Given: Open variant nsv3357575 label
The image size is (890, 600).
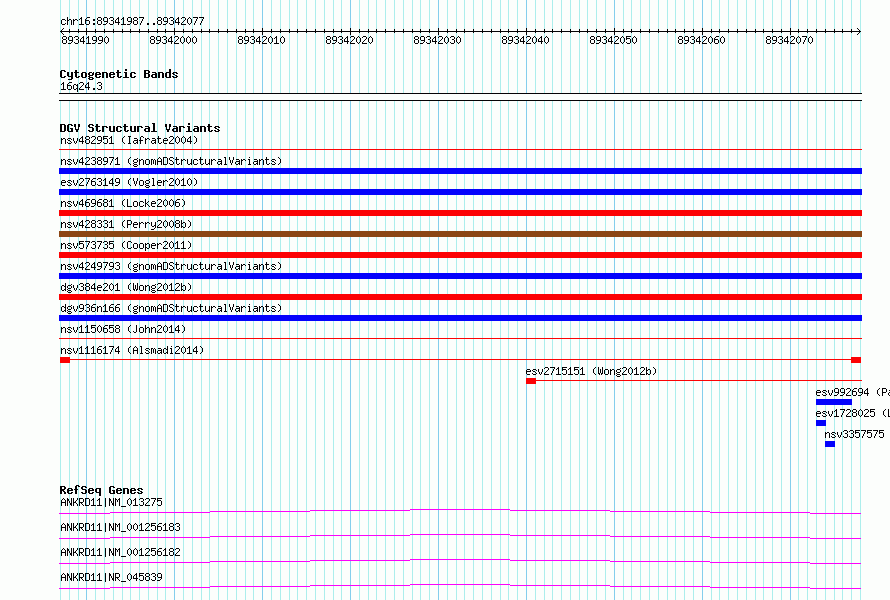Looking at the screenshot, I should tap(854, 434).
